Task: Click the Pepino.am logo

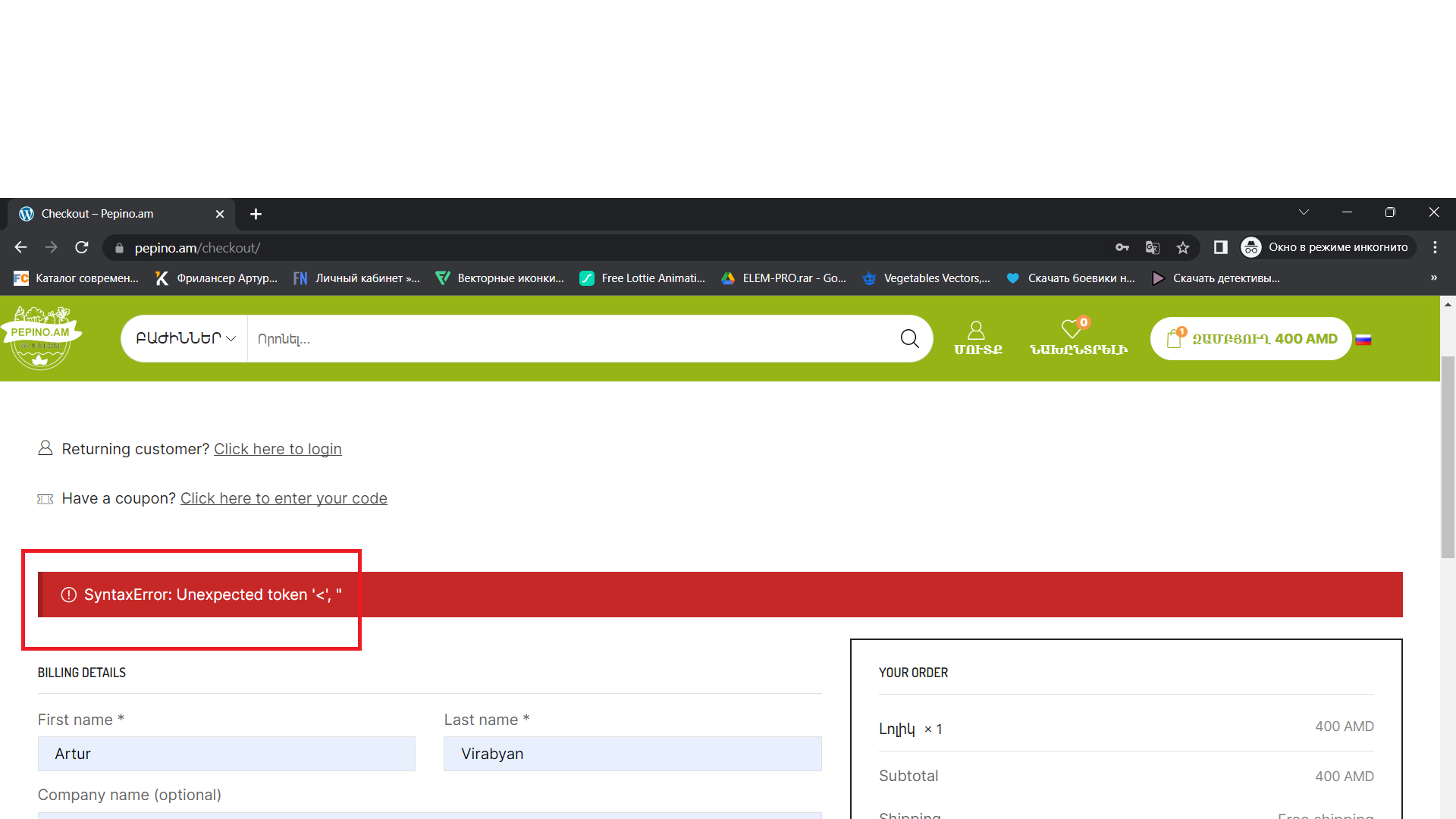Action: pyautogui.click(x=42, y=337)
